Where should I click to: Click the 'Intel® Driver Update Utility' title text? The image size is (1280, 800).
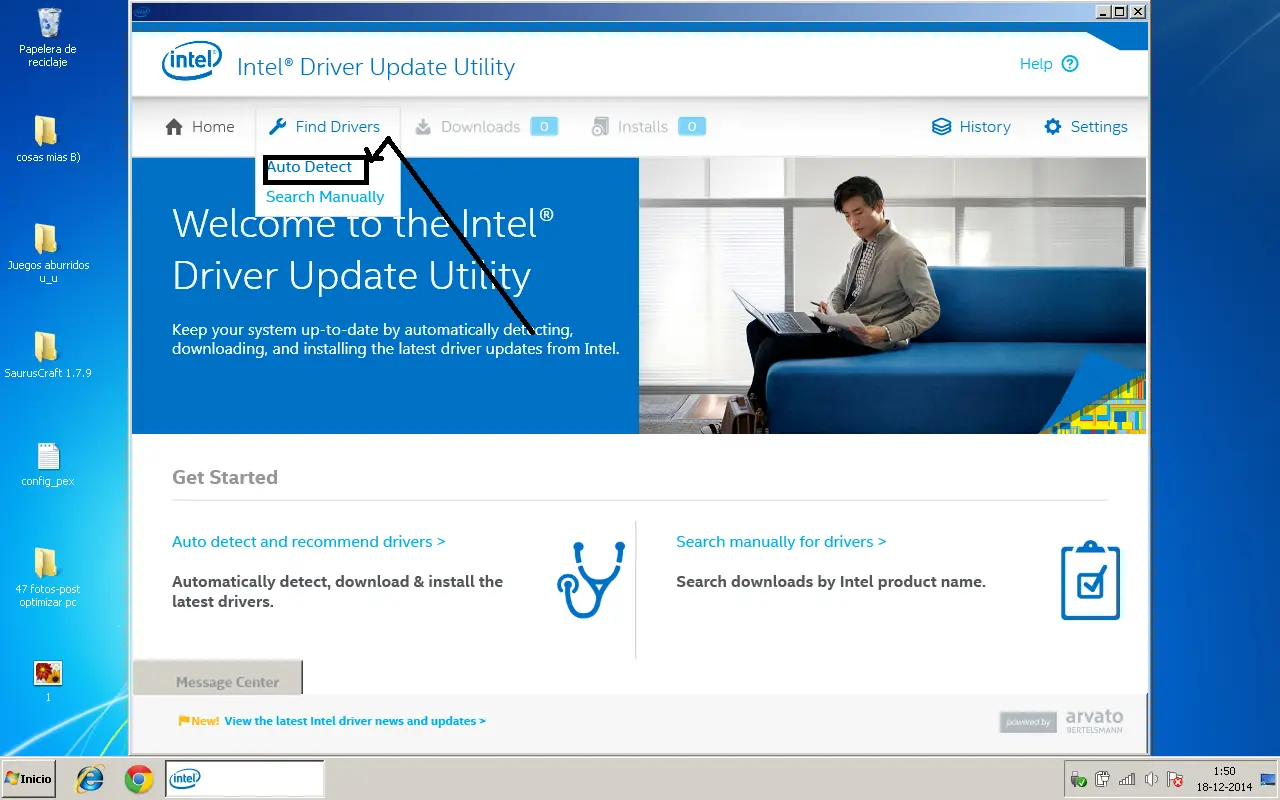[376, 67]
